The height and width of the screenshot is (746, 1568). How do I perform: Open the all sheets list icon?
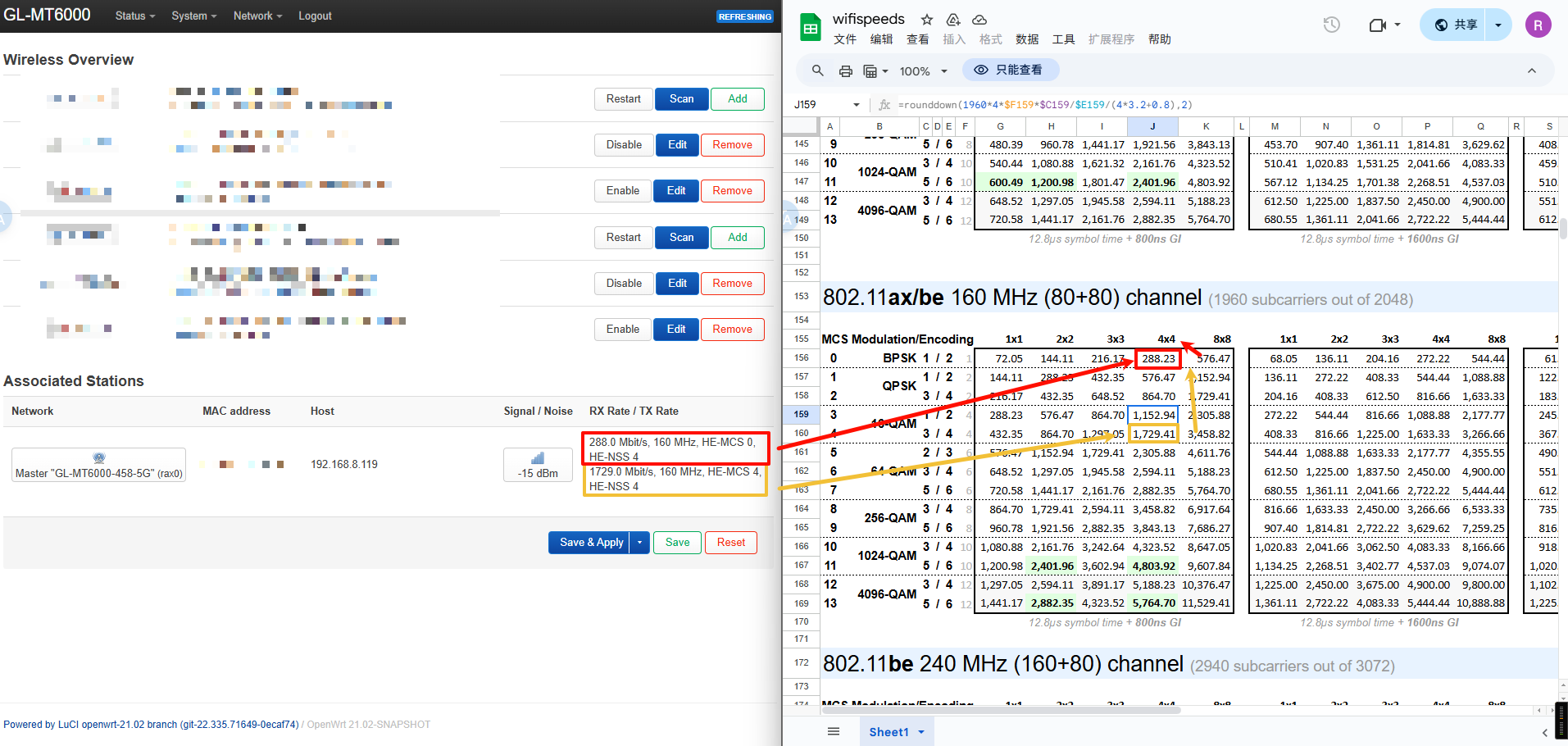pyautogui.click(x=834, y=731)
